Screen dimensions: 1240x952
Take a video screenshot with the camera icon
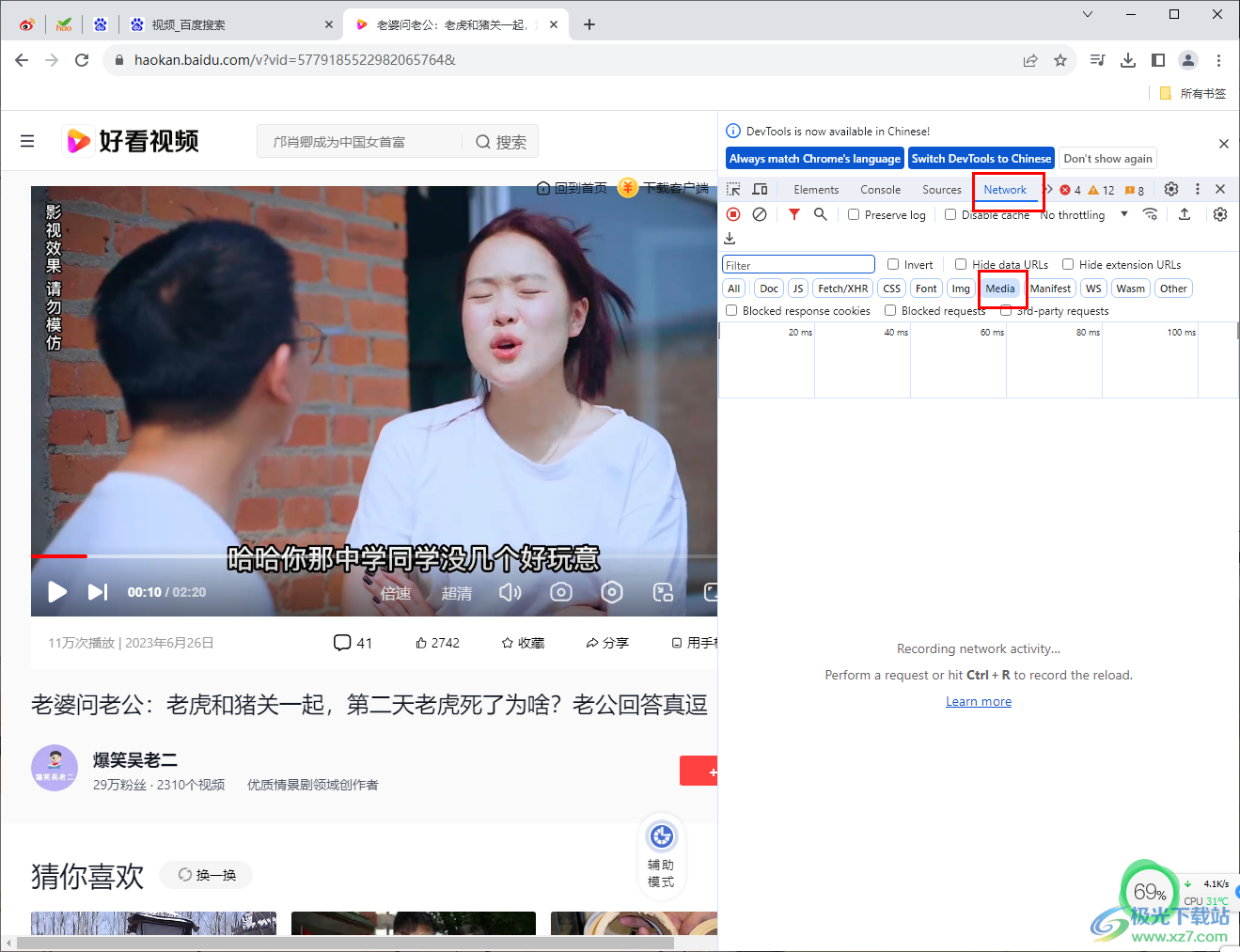click(x=561, y=592)
